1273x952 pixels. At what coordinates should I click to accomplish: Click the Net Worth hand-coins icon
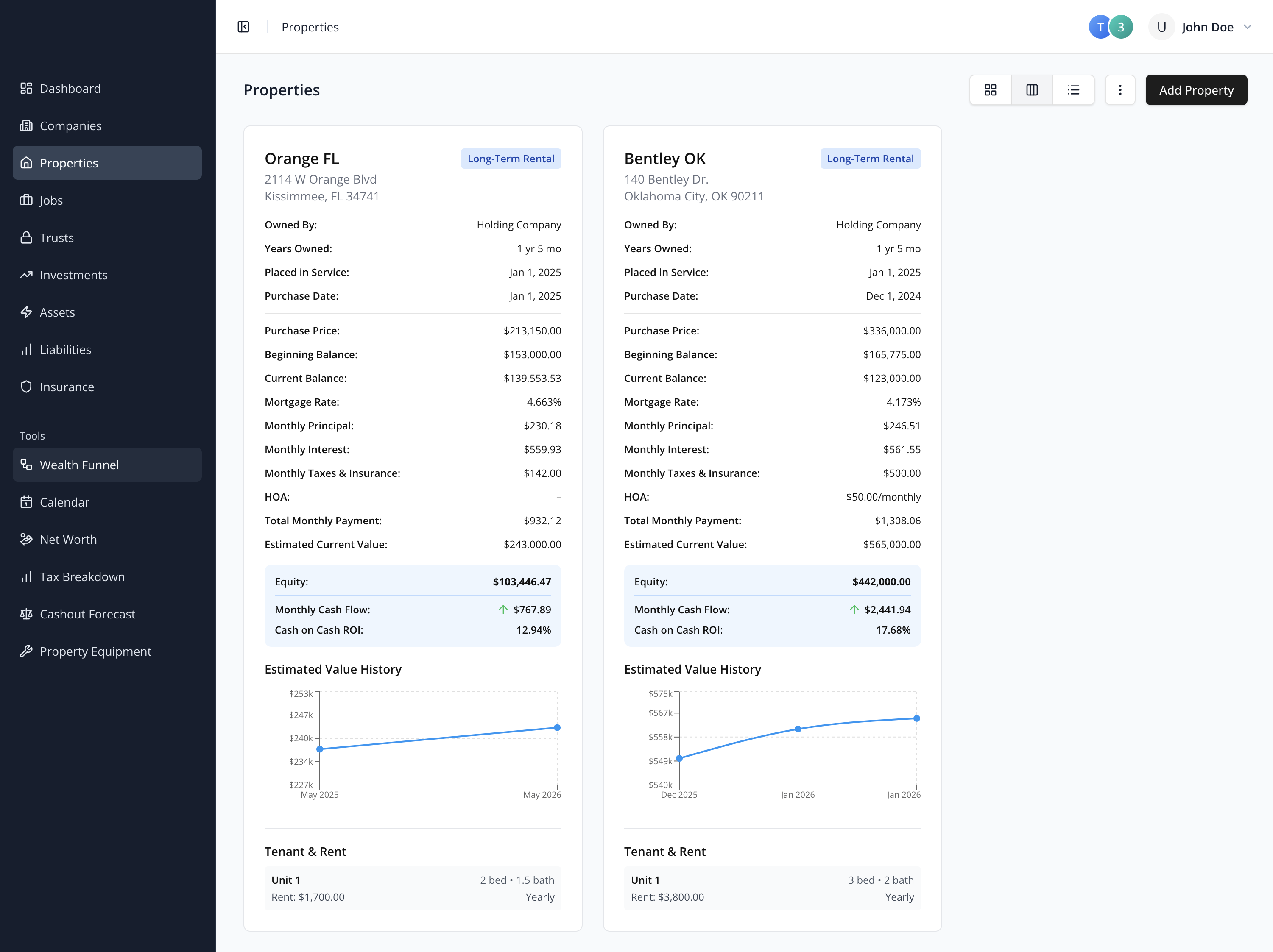pyautogui.click(x=26, y=539)
